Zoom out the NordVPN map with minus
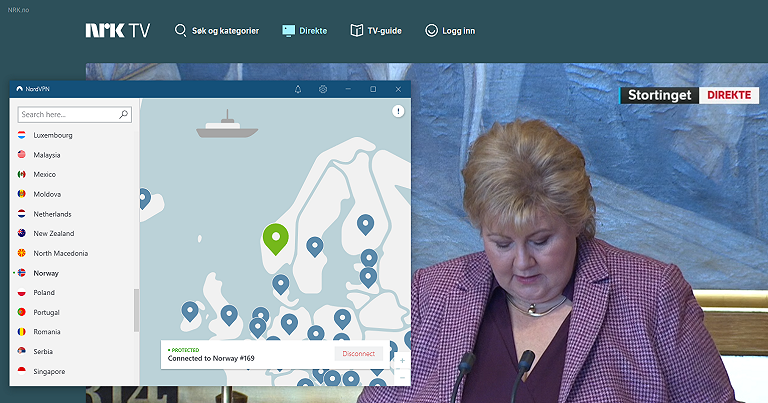This screenshot has width=768, height=403. pos(402,378)
